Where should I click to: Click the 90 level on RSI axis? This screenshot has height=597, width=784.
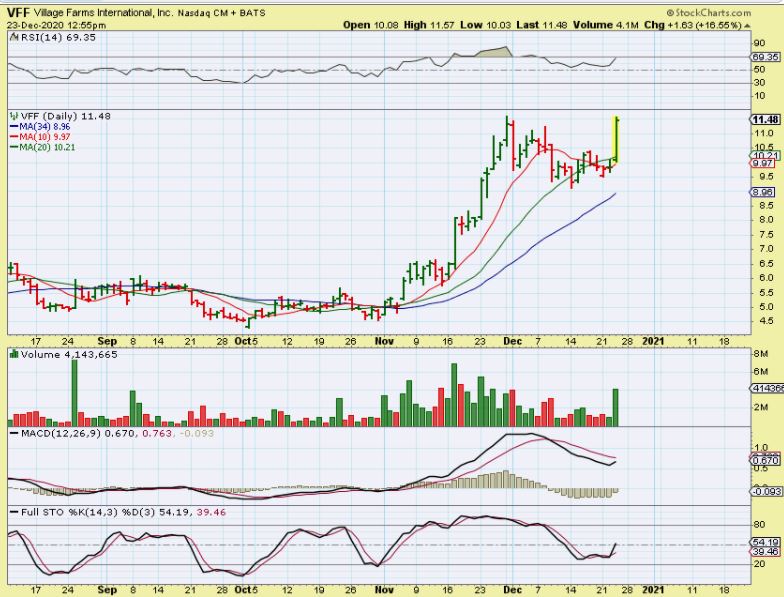(x=759, y=44)
